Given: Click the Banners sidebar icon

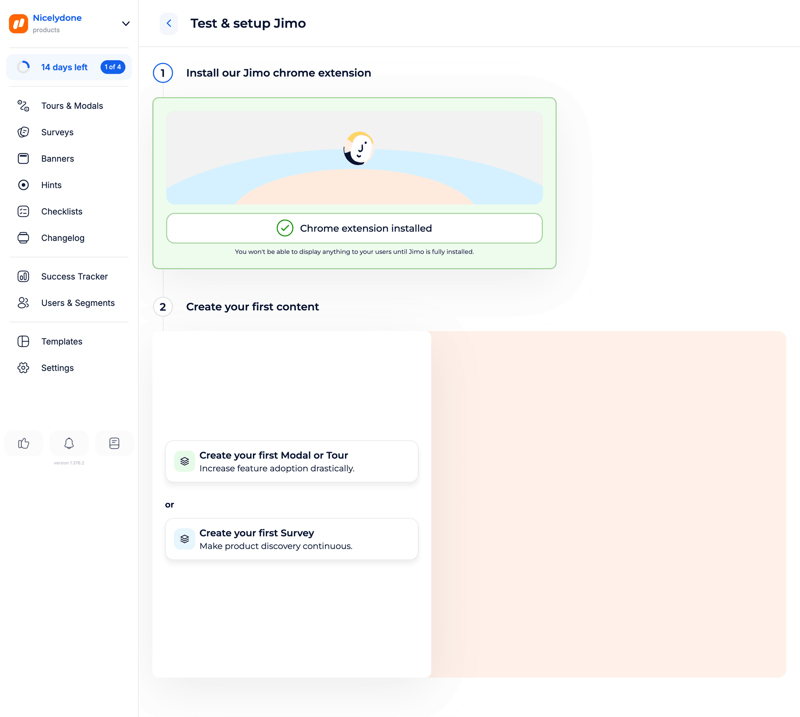Looking at the screenshot, I should pyautogui.click(x=22, y=158).
